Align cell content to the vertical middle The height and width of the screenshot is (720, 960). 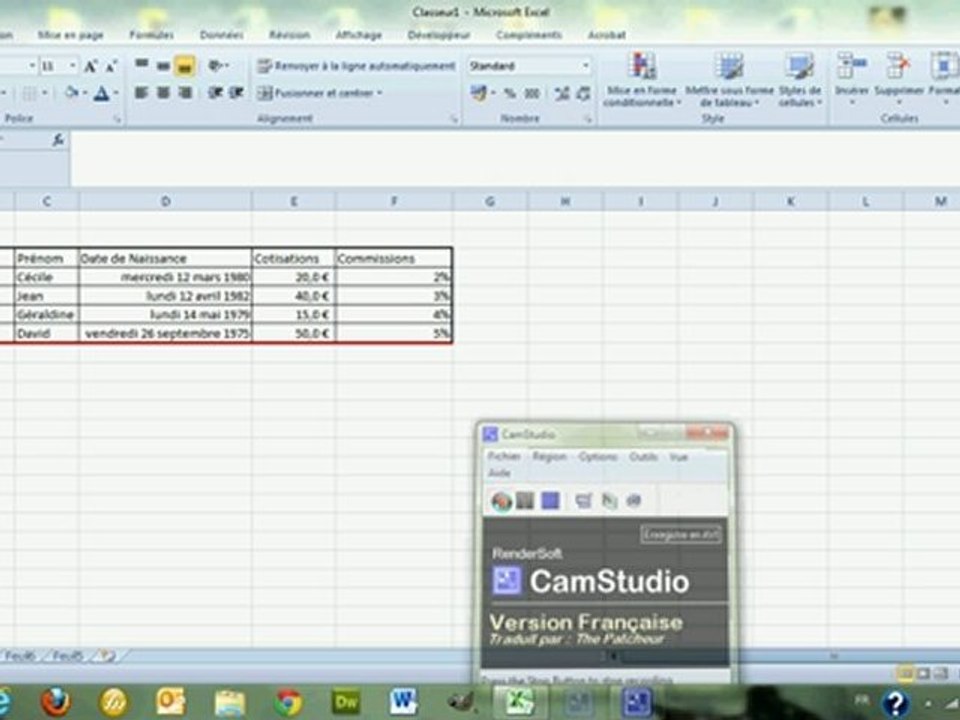click(x=163, y=65)
